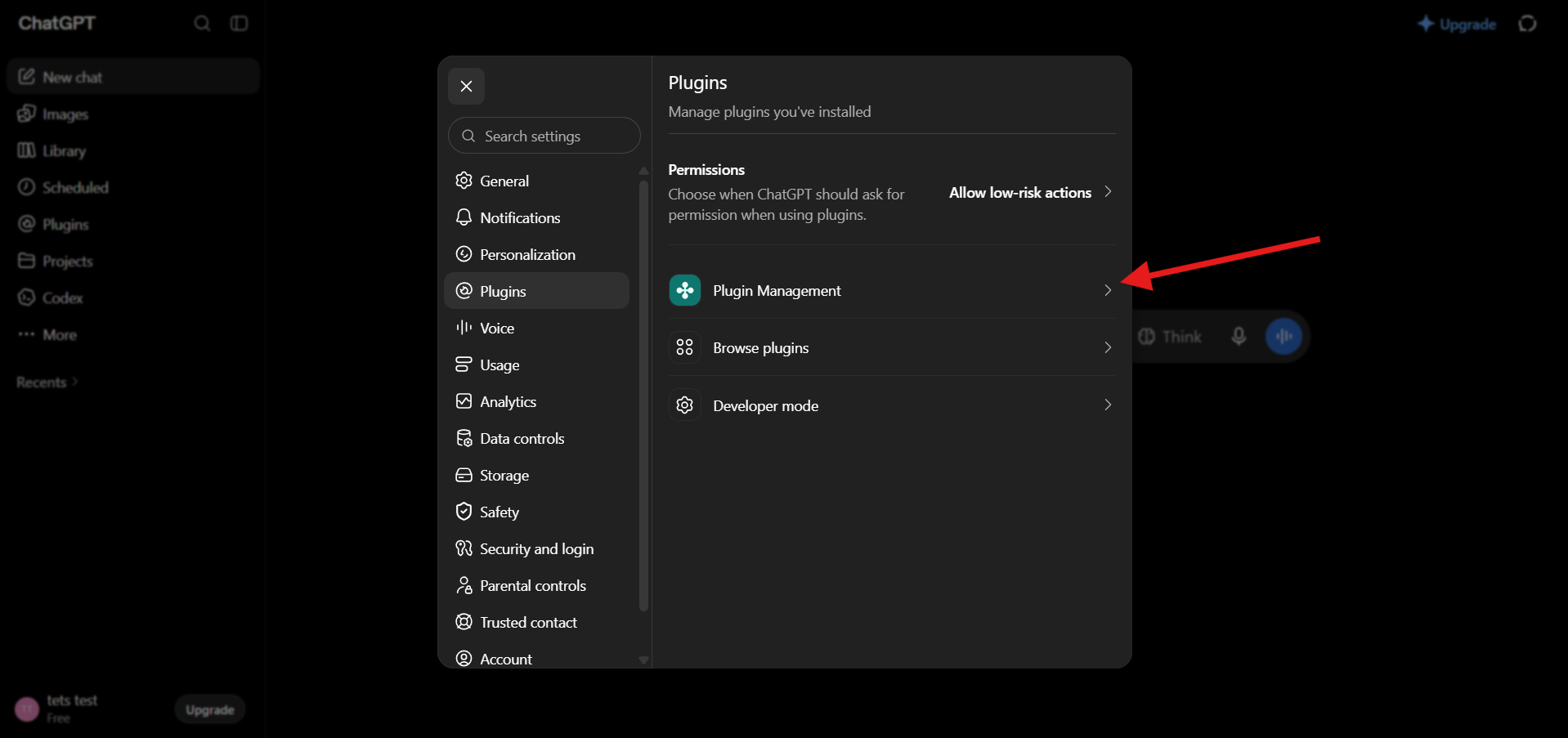Click the Analytics chart icon
The height and width of the screenshot is (738, 1568).
pos(464,400)
